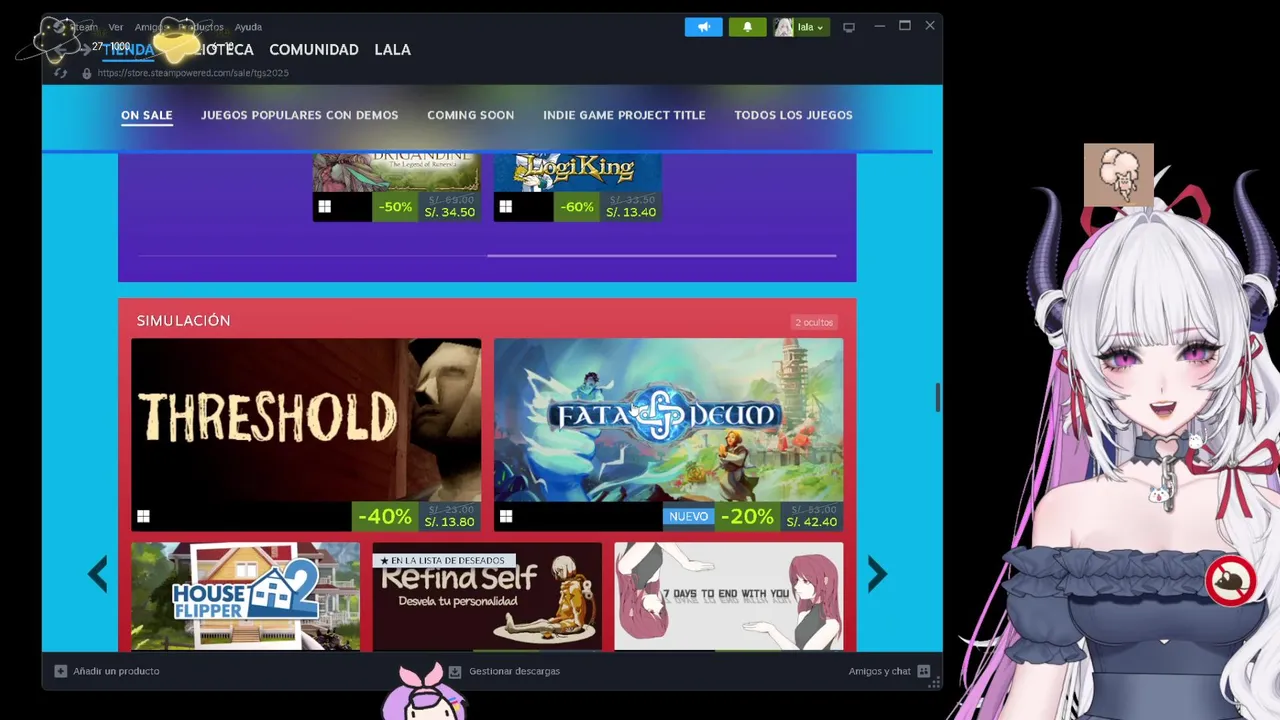Open 'Gestionar descargas' link
1280x720 pixels.
pyautogui.click(x=514, y=671)
